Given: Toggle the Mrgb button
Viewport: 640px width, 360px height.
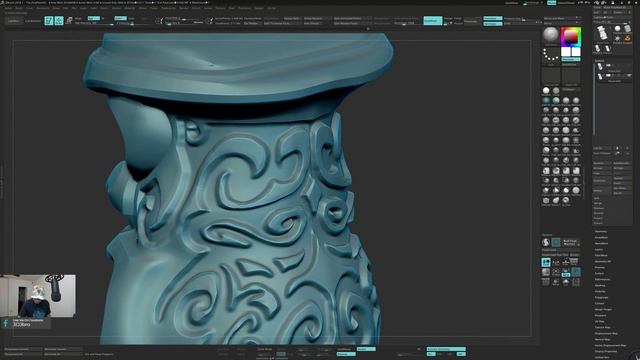Looking at the screenshot, I should click(x=78, y=18).
